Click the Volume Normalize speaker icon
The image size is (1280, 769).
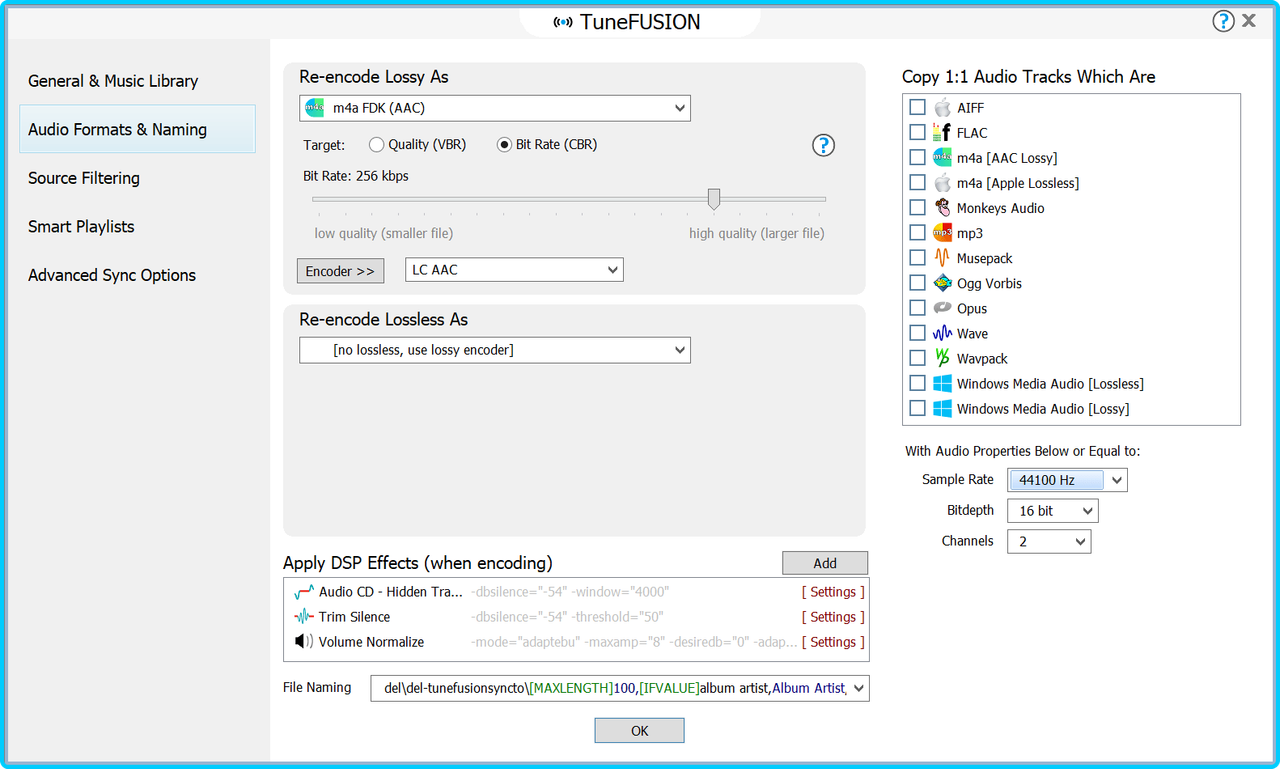coord(304,642)
